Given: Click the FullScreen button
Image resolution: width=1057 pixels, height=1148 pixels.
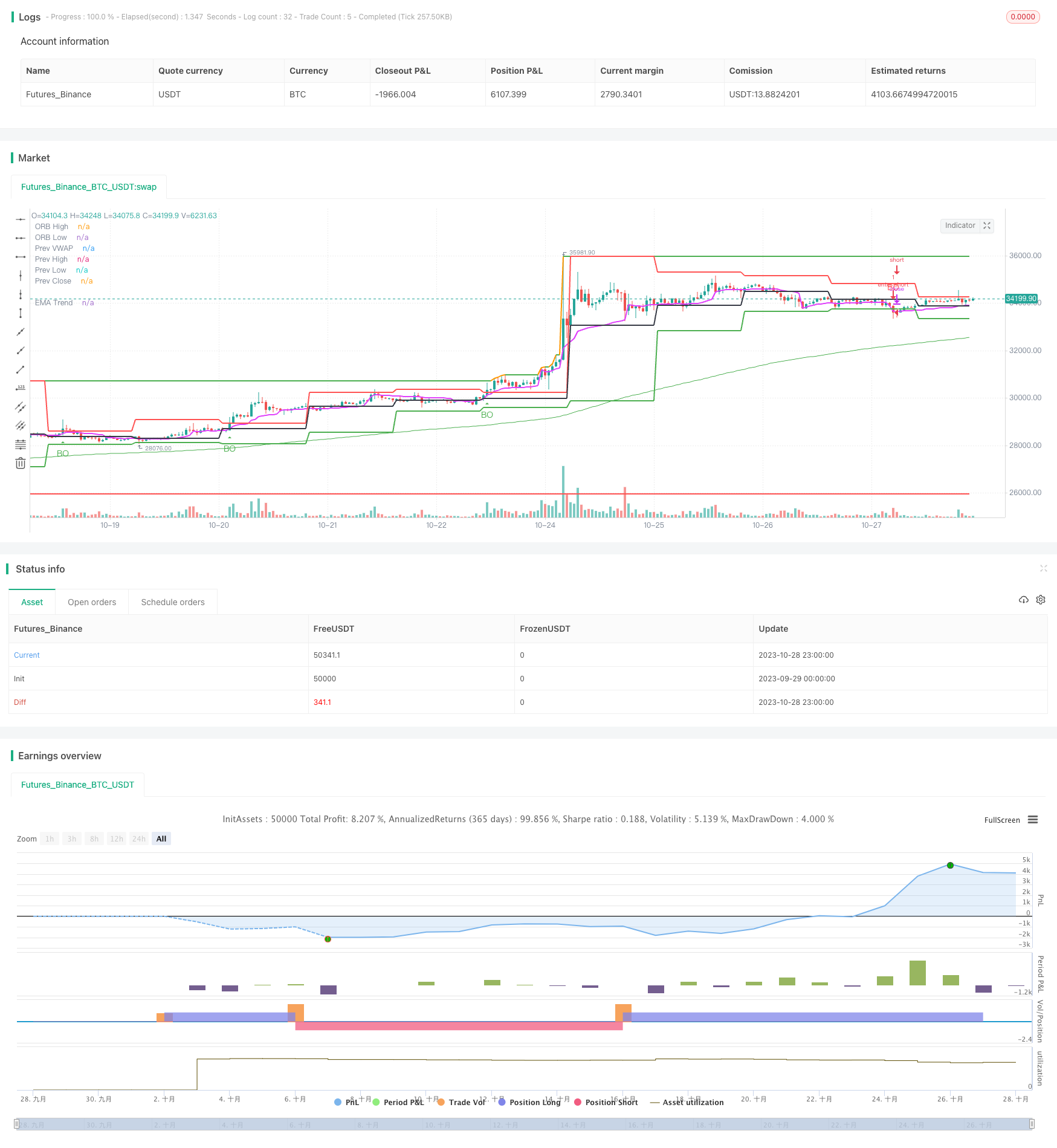Looking at the screenshot, I should [x=1002, y=820].
